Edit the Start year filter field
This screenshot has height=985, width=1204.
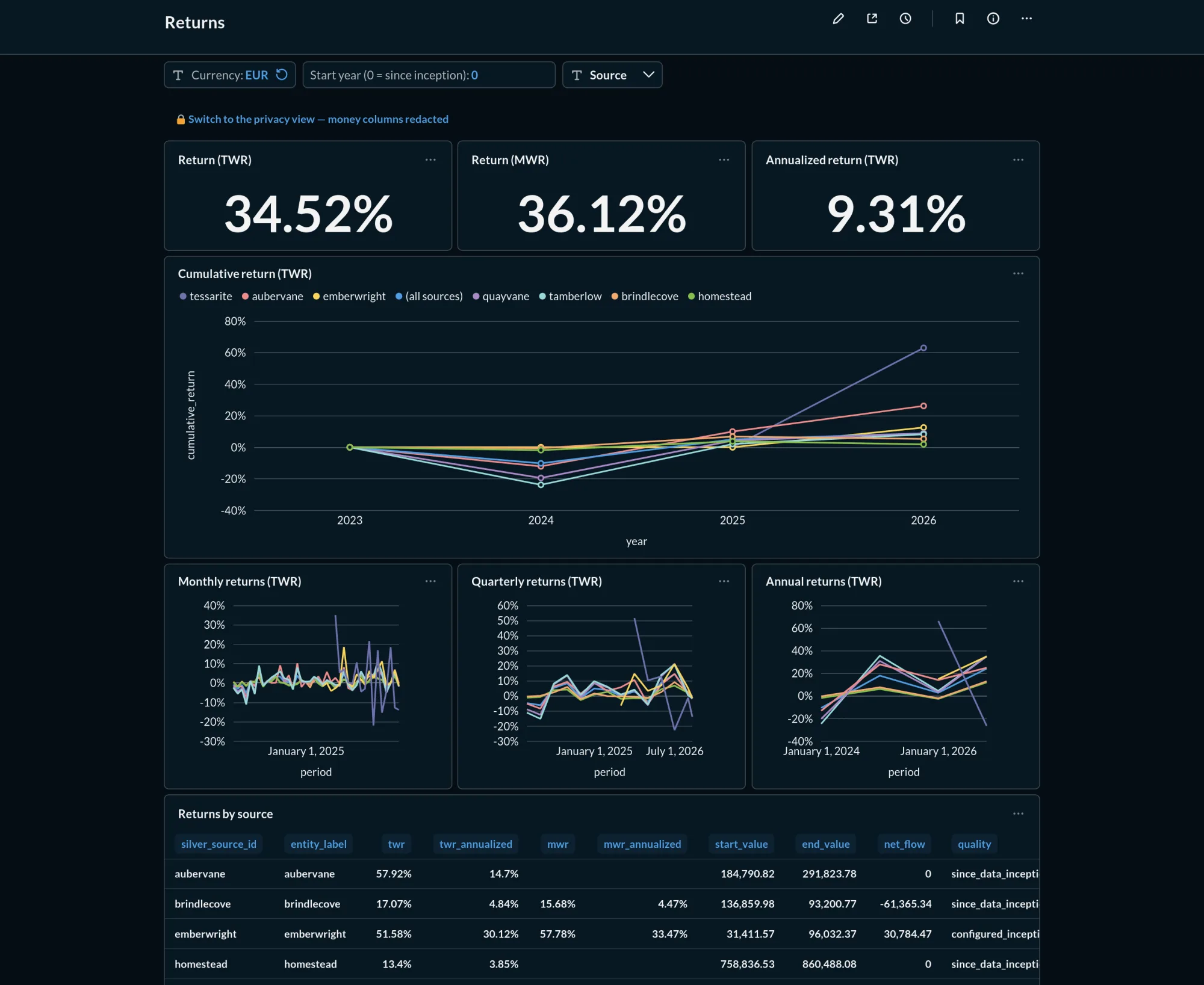pos(429,75)
